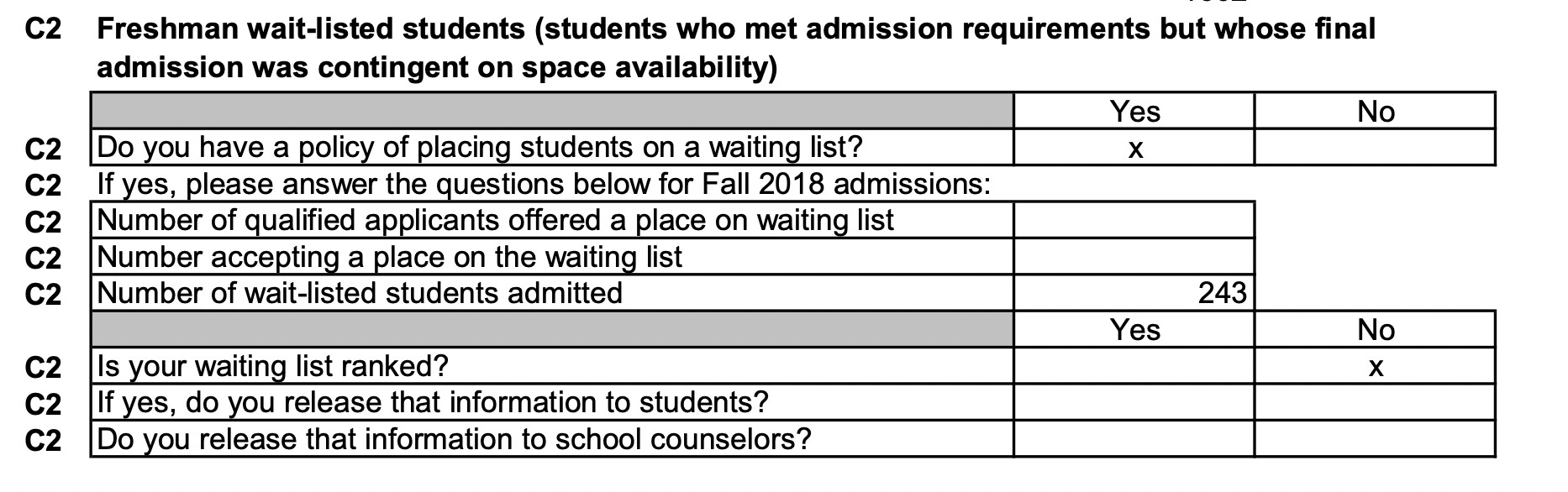Select the 'Is your waiting list ranked?' label
The height and width of the screenshot is (492, 1568).
273,366
